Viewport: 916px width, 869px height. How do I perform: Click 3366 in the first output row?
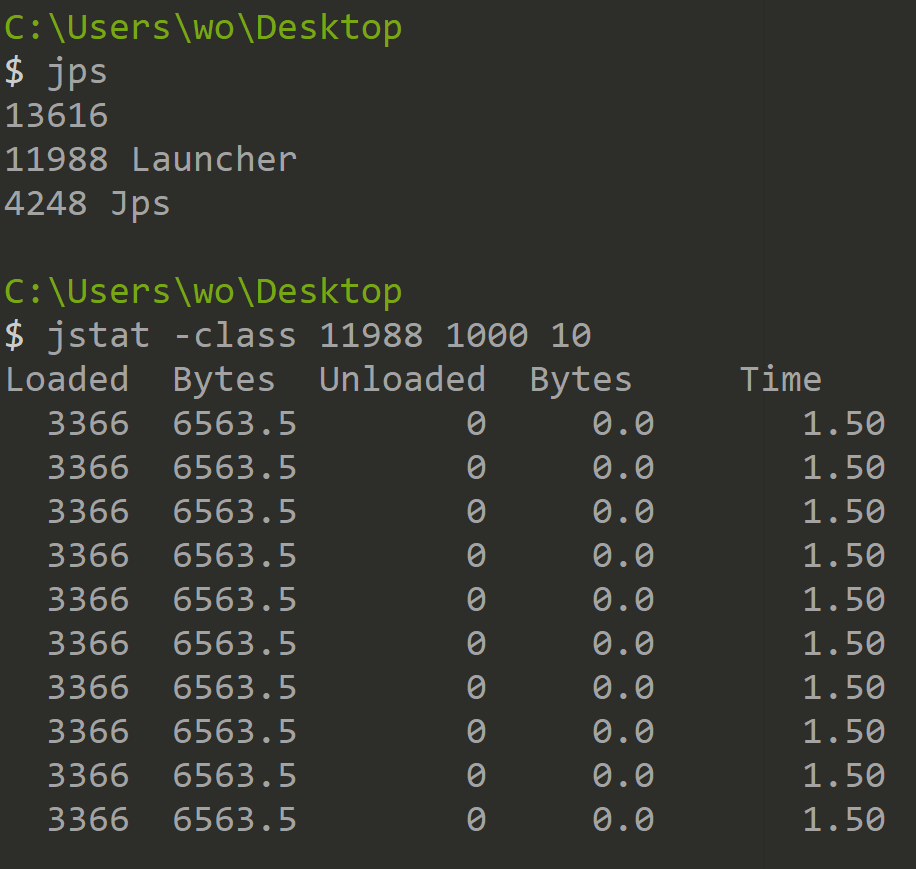(x=88, y=424)
